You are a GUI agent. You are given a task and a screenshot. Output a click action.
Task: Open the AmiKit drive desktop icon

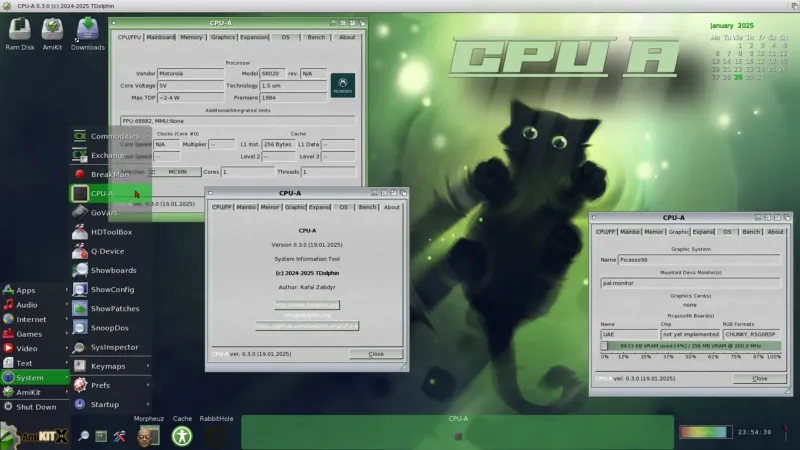point(52,30)
